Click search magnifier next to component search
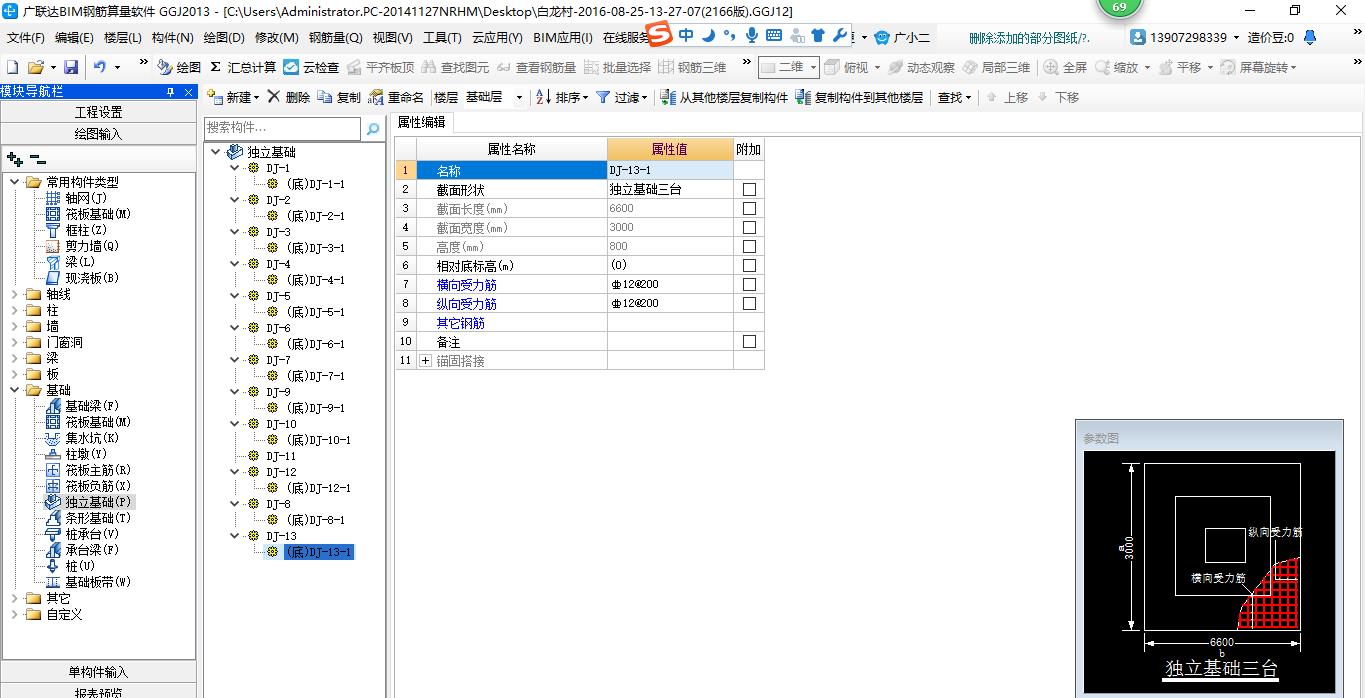1365x698 pixels. 372,128
